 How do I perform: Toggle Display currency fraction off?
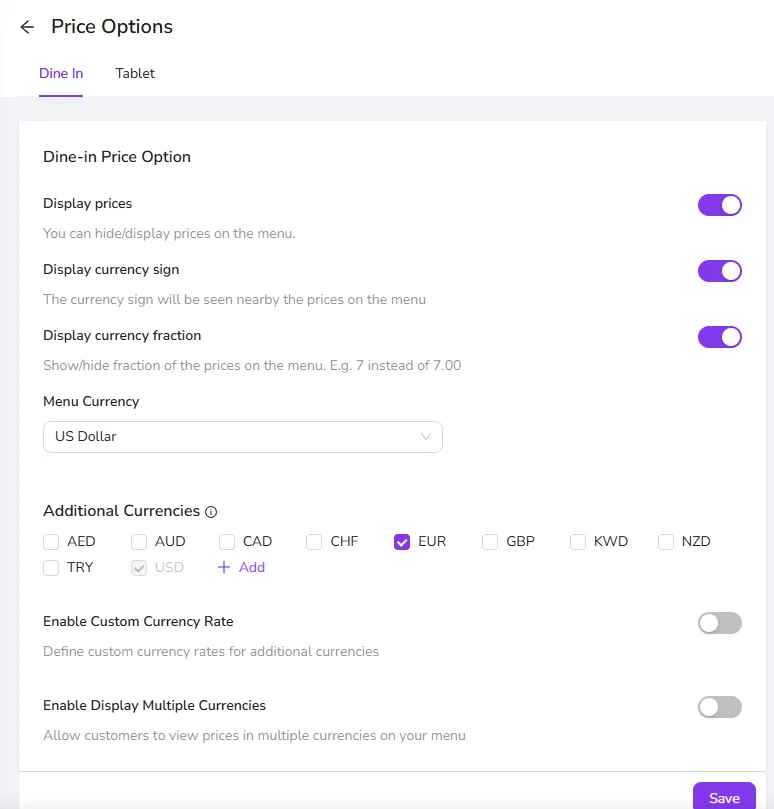tap(720, 337)
